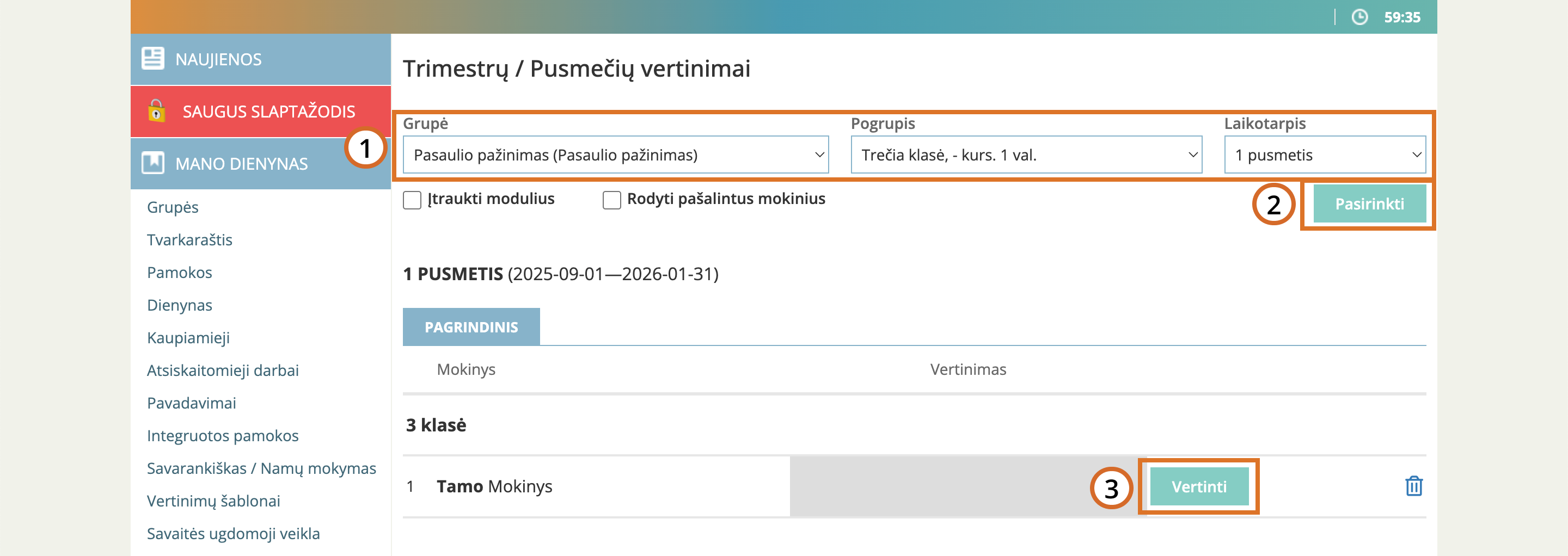Click the newspaper icon beside Naujienos
The height and width of the screenshot is (556, 1568).
point(152,59)
